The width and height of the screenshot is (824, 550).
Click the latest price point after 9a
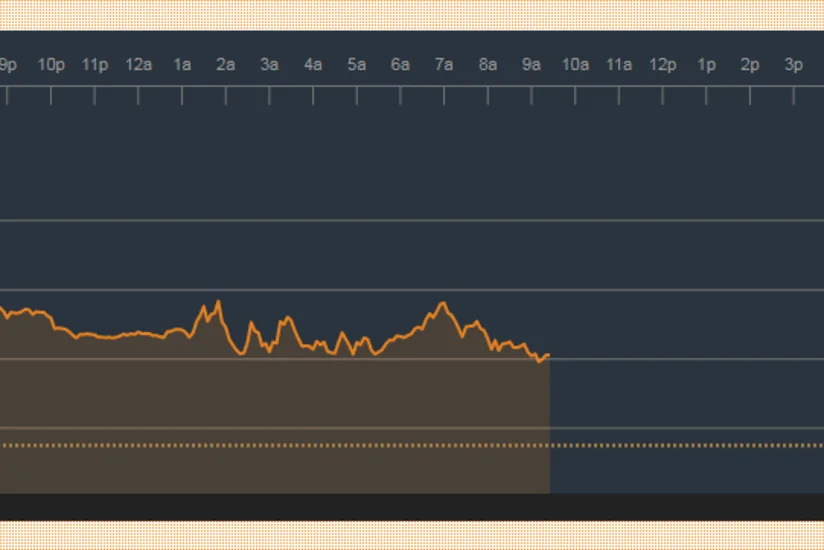(548, 356)
